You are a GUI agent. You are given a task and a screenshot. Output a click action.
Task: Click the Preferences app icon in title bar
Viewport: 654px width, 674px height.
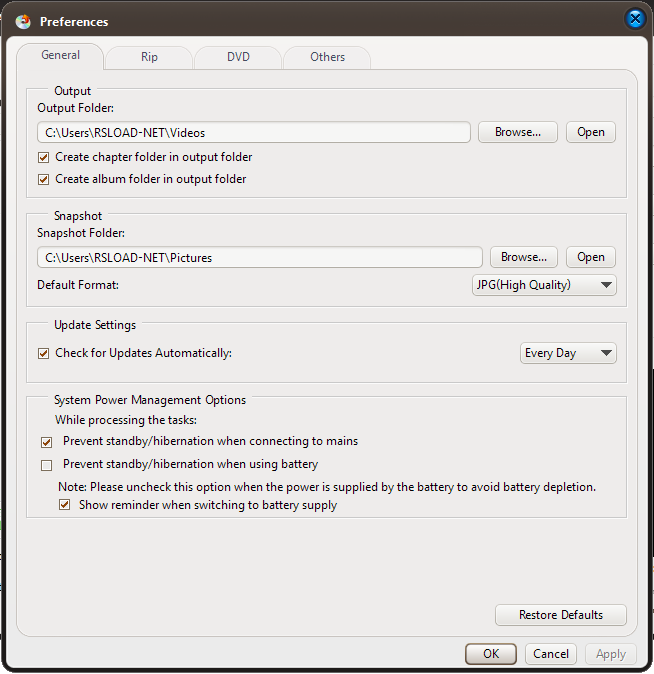click(23, 21)
